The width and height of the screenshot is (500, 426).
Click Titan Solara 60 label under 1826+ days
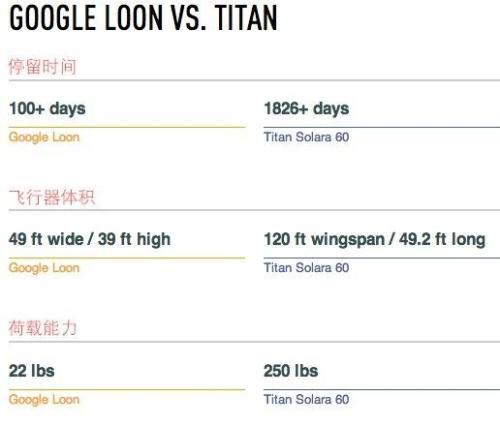pos(306,137)
